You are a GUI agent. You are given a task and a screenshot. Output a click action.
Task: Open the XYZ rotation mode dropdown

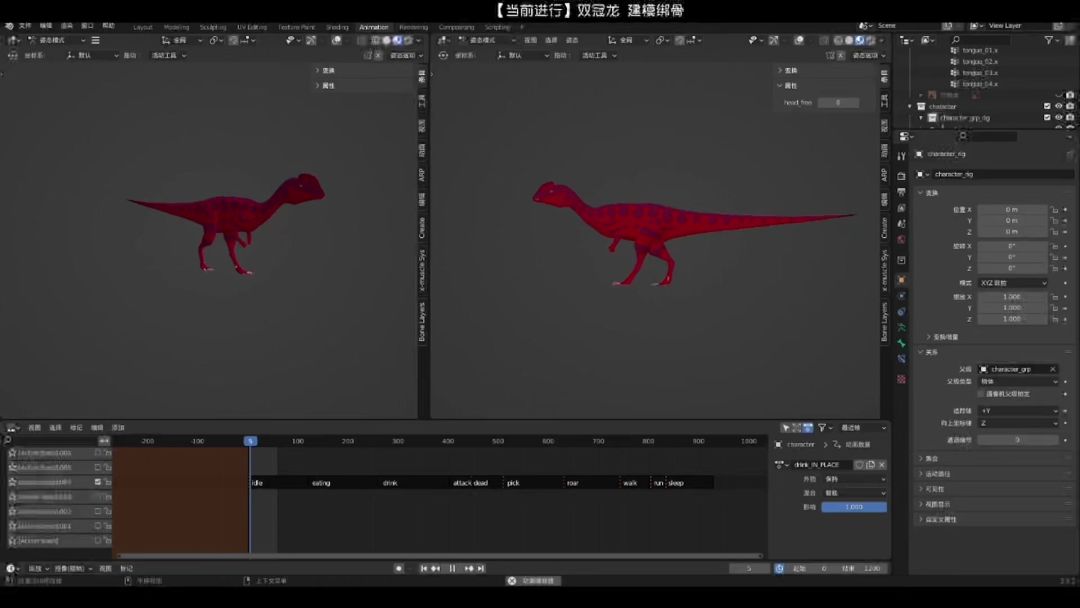[1013, 283]
